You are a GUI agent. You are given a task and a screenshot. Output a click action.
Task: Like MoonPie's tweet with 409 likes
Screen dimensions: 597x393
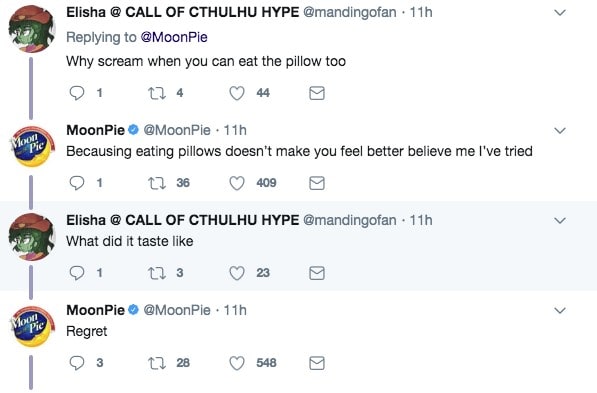(x=236, y=183)
